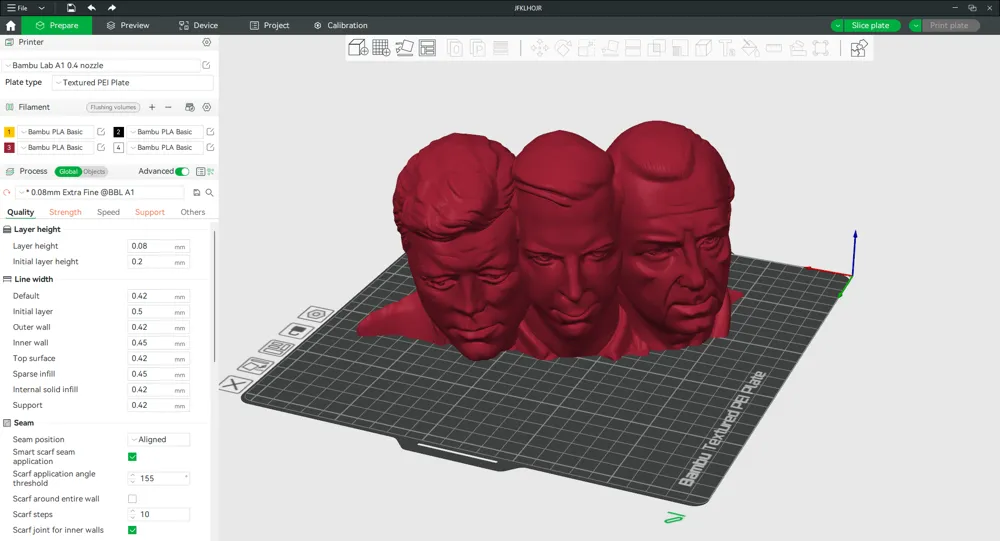Switch process scope to Objects
Viewport: 1000px width, 541px height.
pos(94,172)
